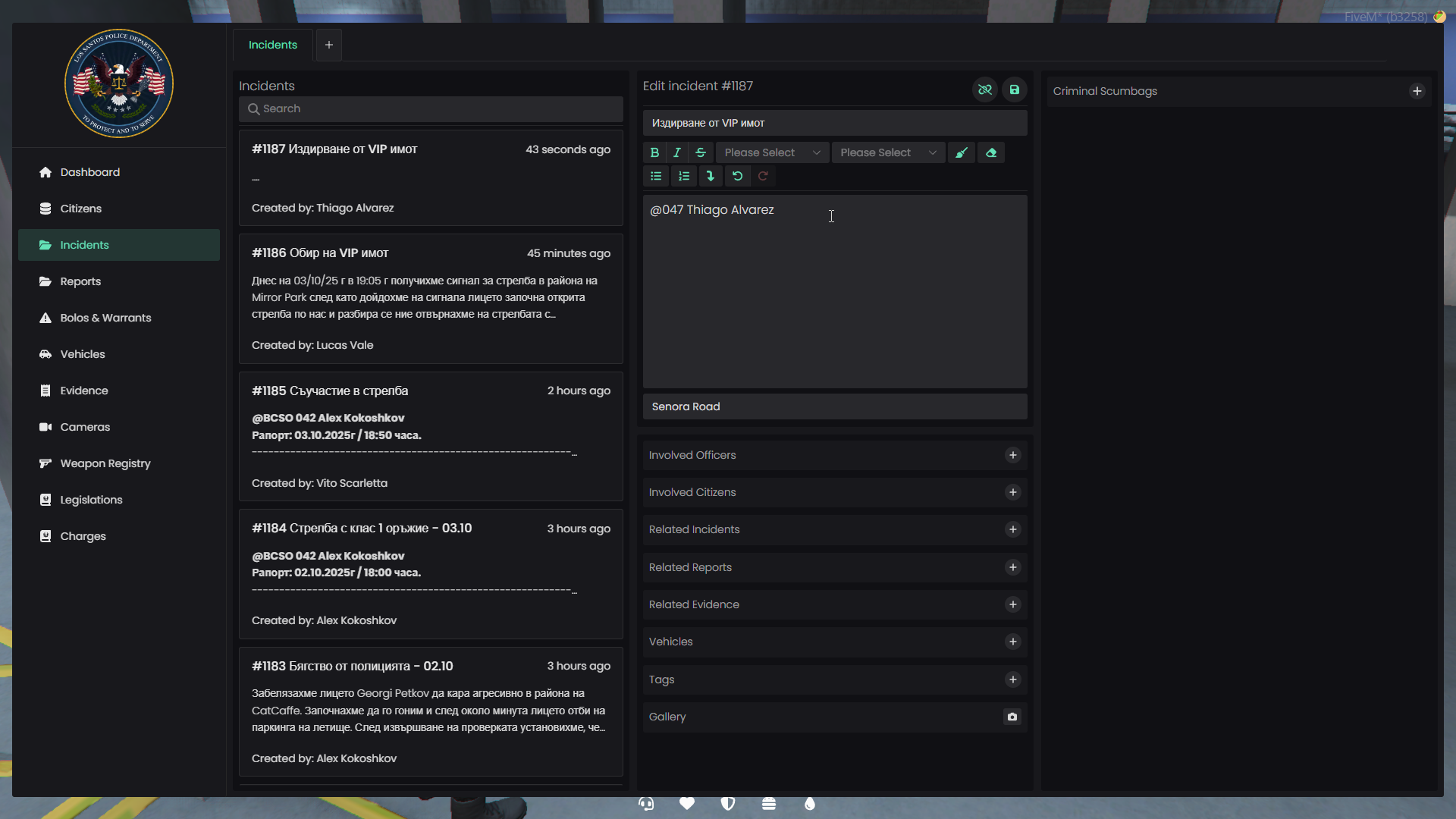Add an entry to Involved Officers
Image resolution: width=1456 pixels, height=819 pixels.
pos(1012,455)
